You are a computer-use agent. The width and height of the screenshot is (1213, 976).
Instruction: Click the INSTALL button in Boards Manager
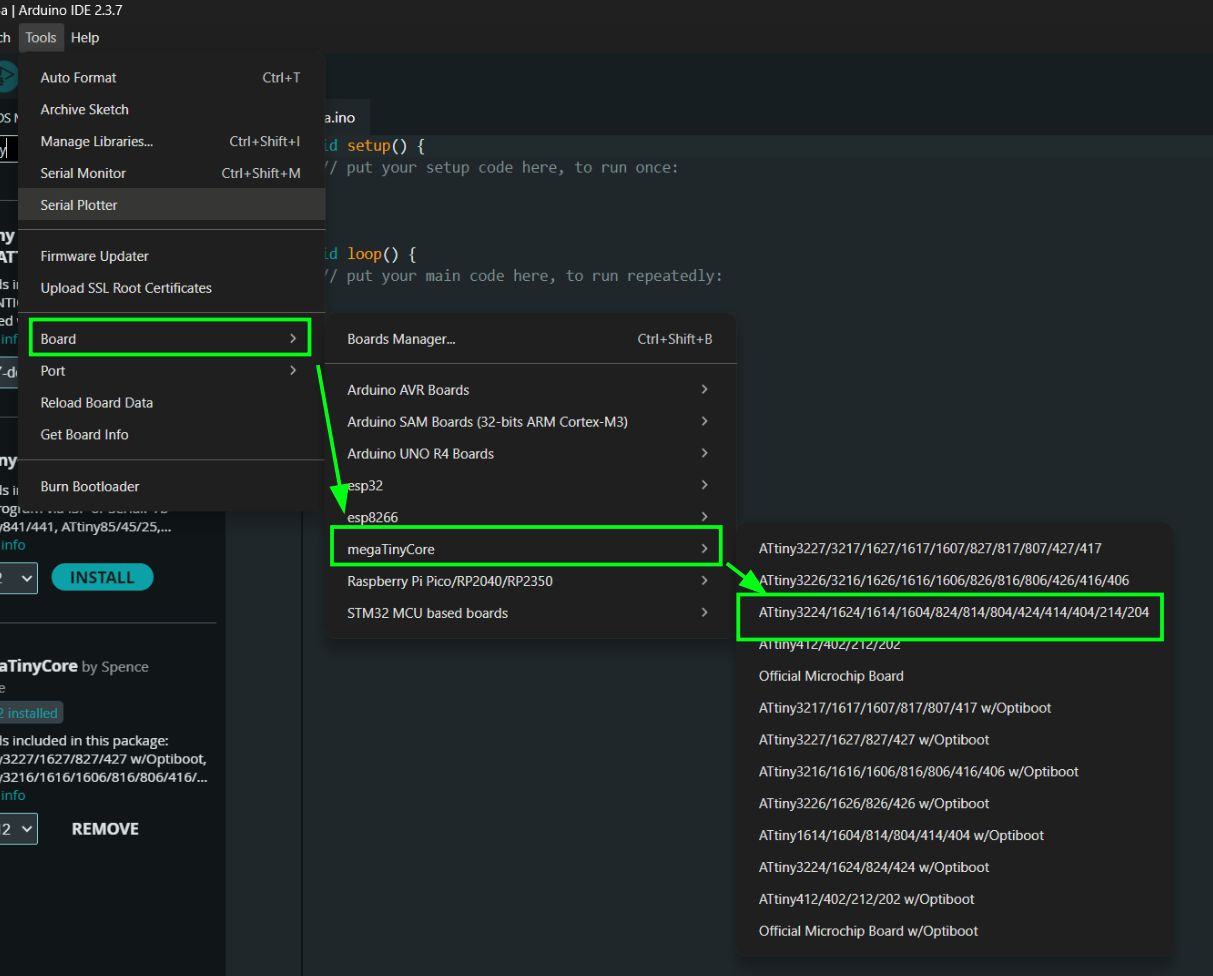pyautogui.click(x=102, y=577)
